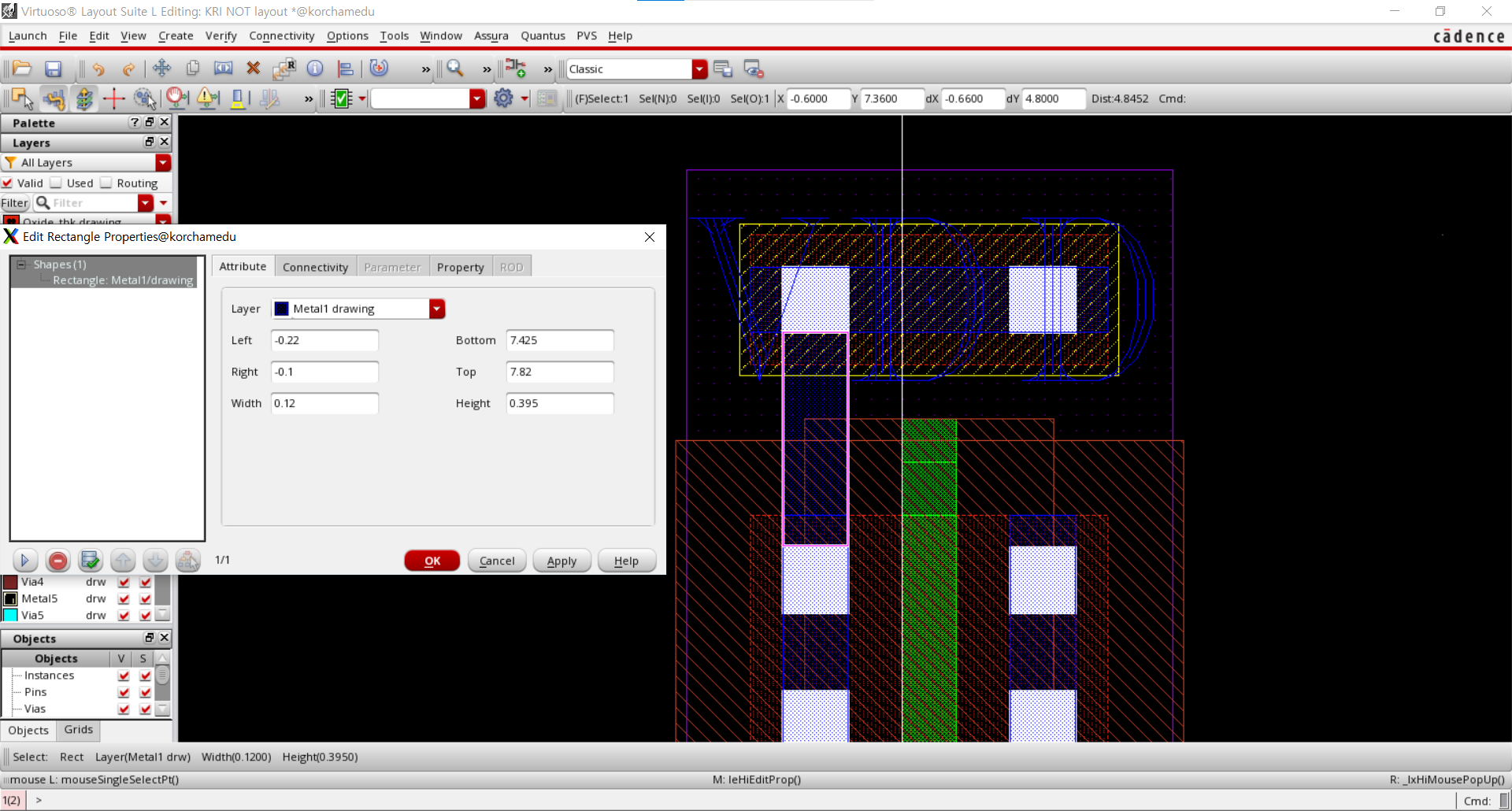Click the red stop-hand constraint icon

pyautogui.click(x=177, y=98)
